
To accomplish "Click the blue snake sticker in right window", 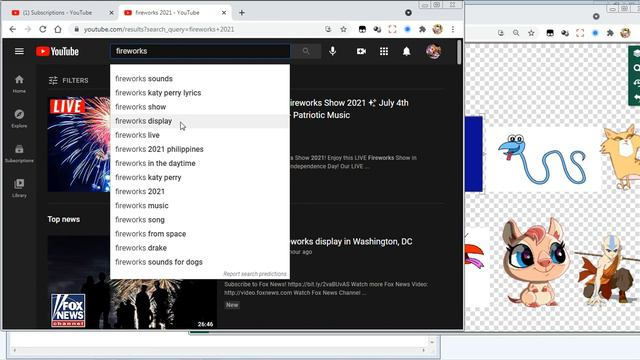I will pos(543,159).
